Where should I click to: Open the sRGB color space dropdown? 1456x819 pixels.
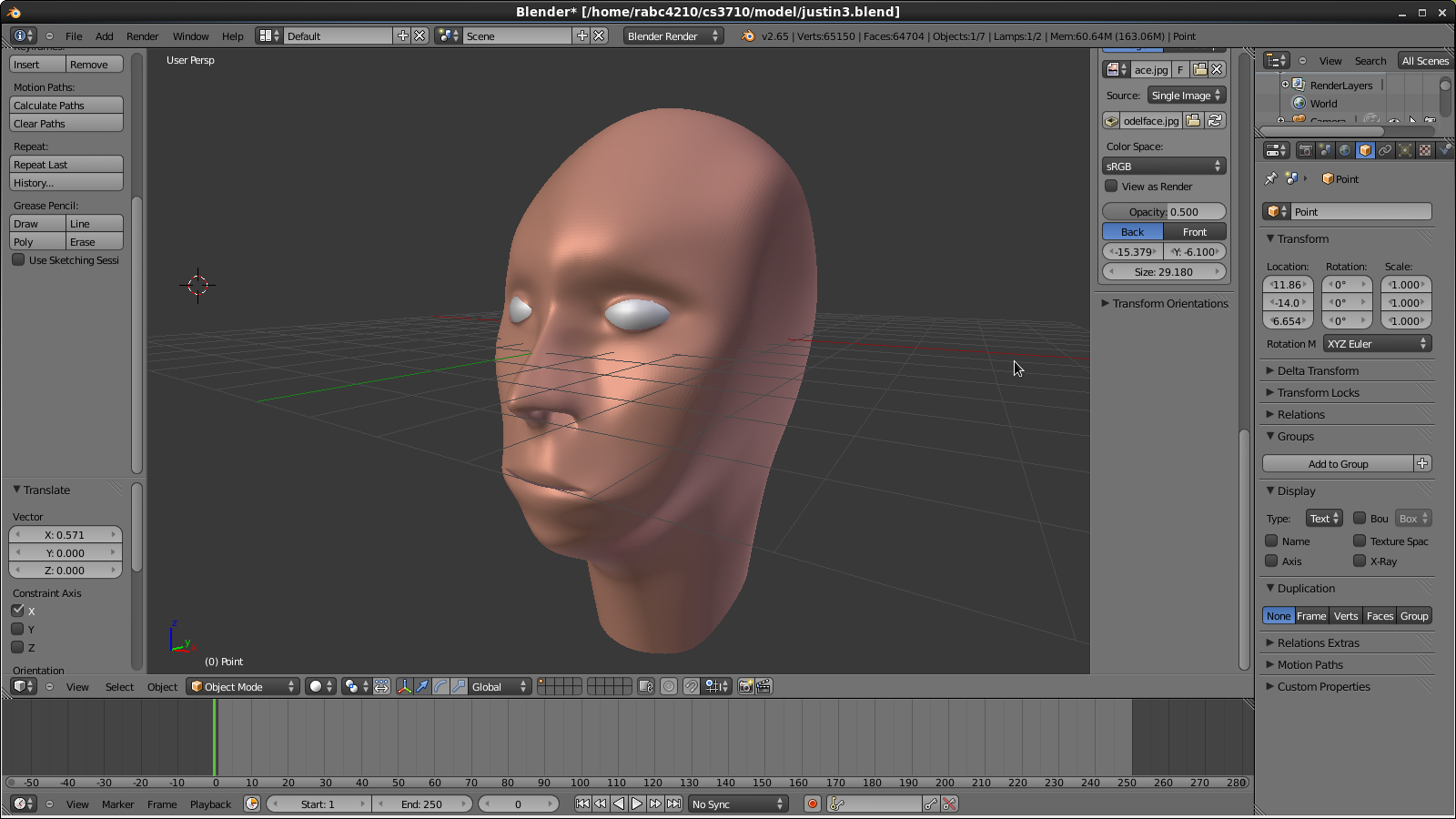pos(1164,167)
